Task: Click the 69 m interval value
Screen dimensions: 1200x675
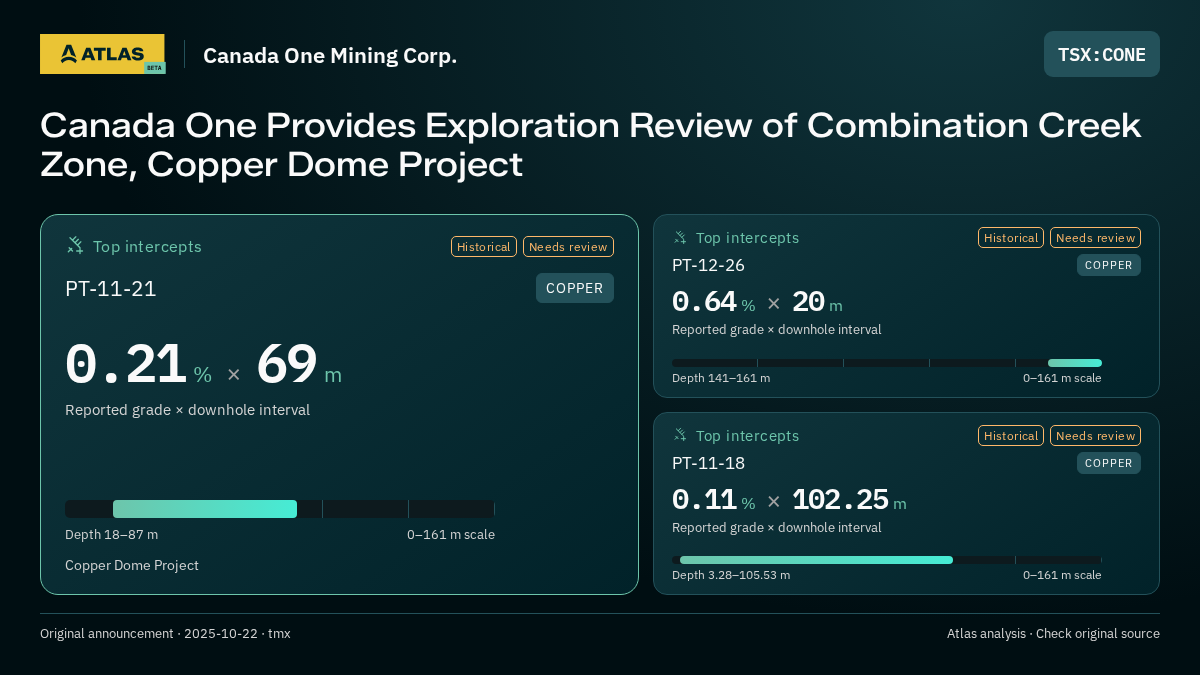Action: pyautogui.click(x=299, y=365)
